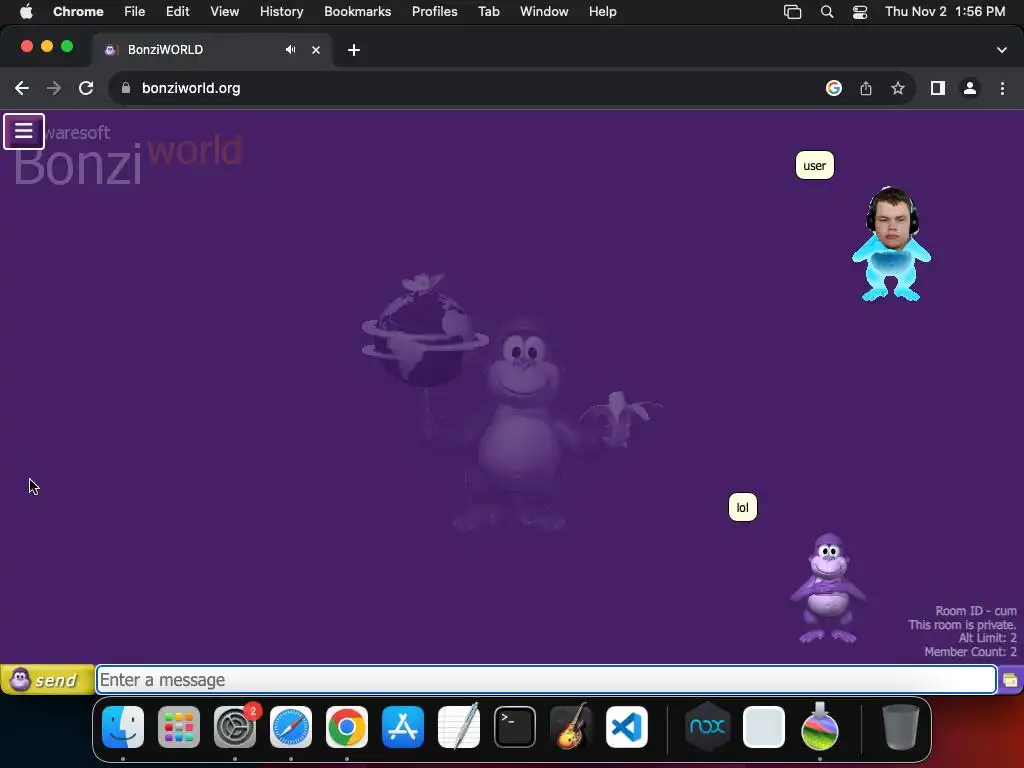Image resolution: width=1024 pixels, height=768 pixels.
Task: Mute the BonziWORLD tab audio icon
Action: click(x=291, y=50)
